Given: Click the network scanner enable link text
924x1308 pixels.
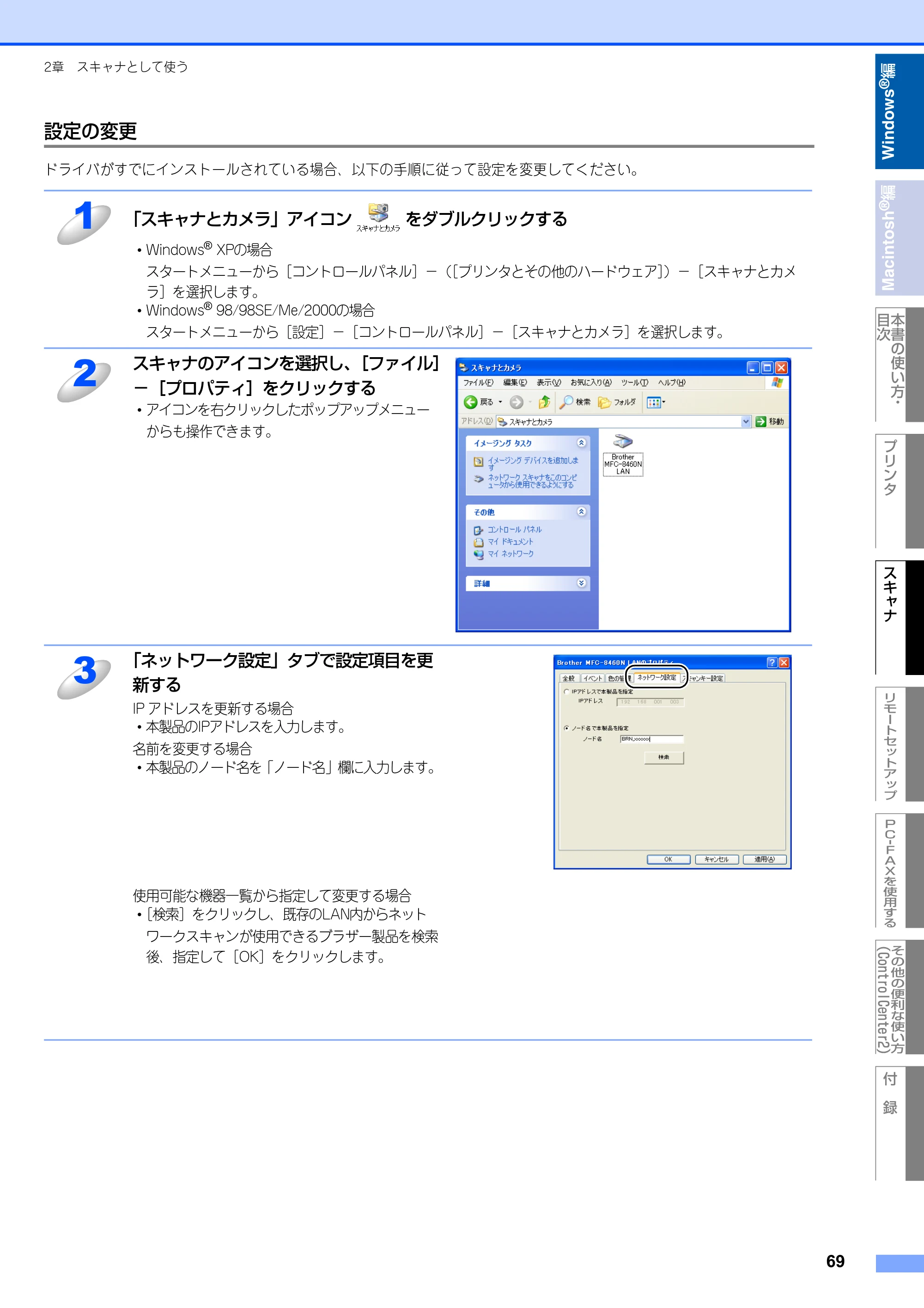Looking at the screenshot, I should (x=532, y=481).
